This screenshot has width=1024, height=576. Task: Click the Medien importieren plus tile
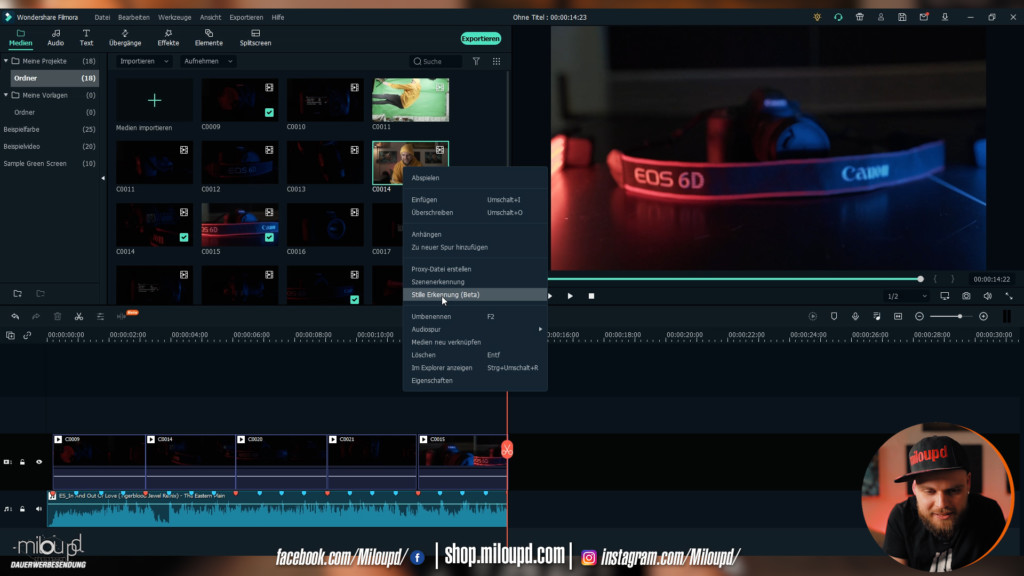(x=154, y=100)
